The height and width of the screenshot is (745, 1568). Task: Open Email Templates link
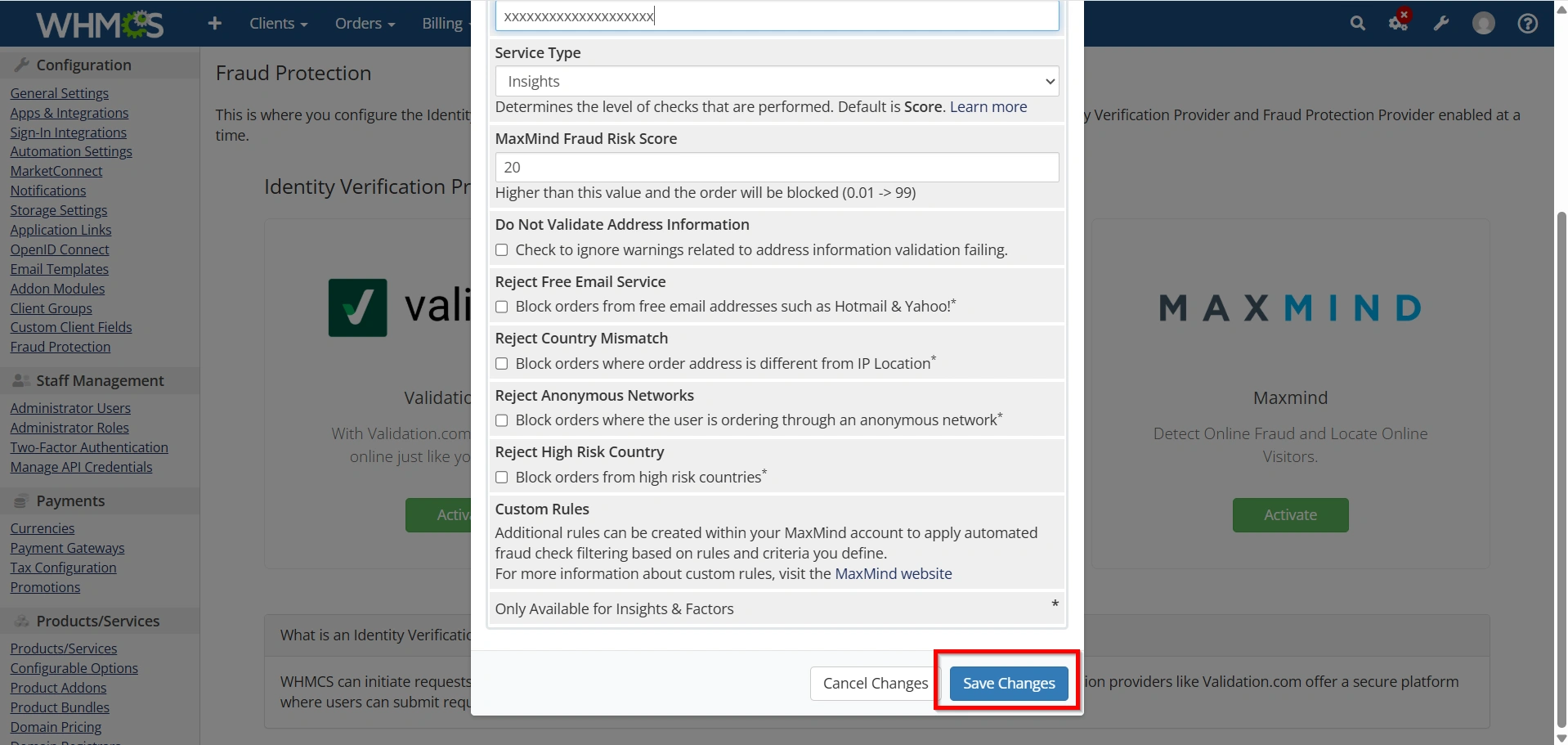[x=59, y=269]
